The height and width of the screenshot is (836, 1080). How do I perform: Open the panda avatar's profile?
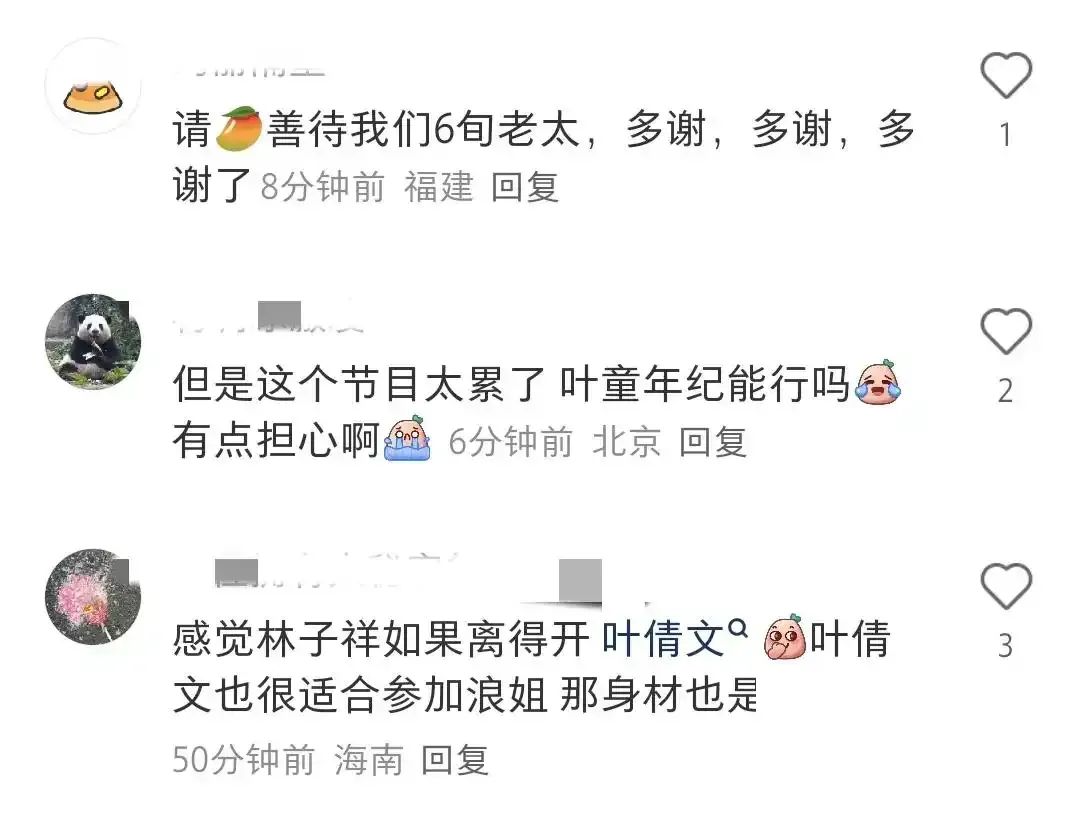pyautogui.click(x=93, y=342)
